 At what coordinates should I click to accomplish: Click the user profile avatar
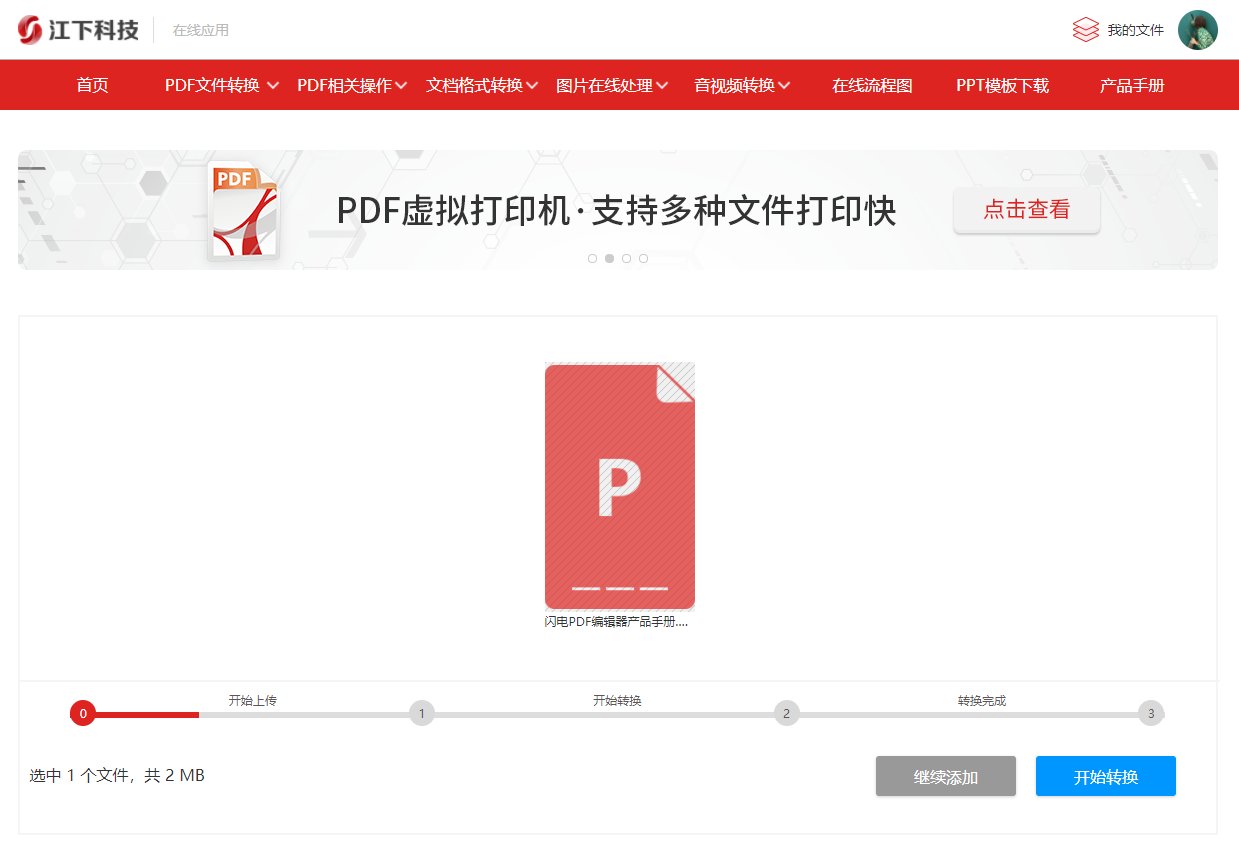pyautogui.click(x=1197, y=29)
